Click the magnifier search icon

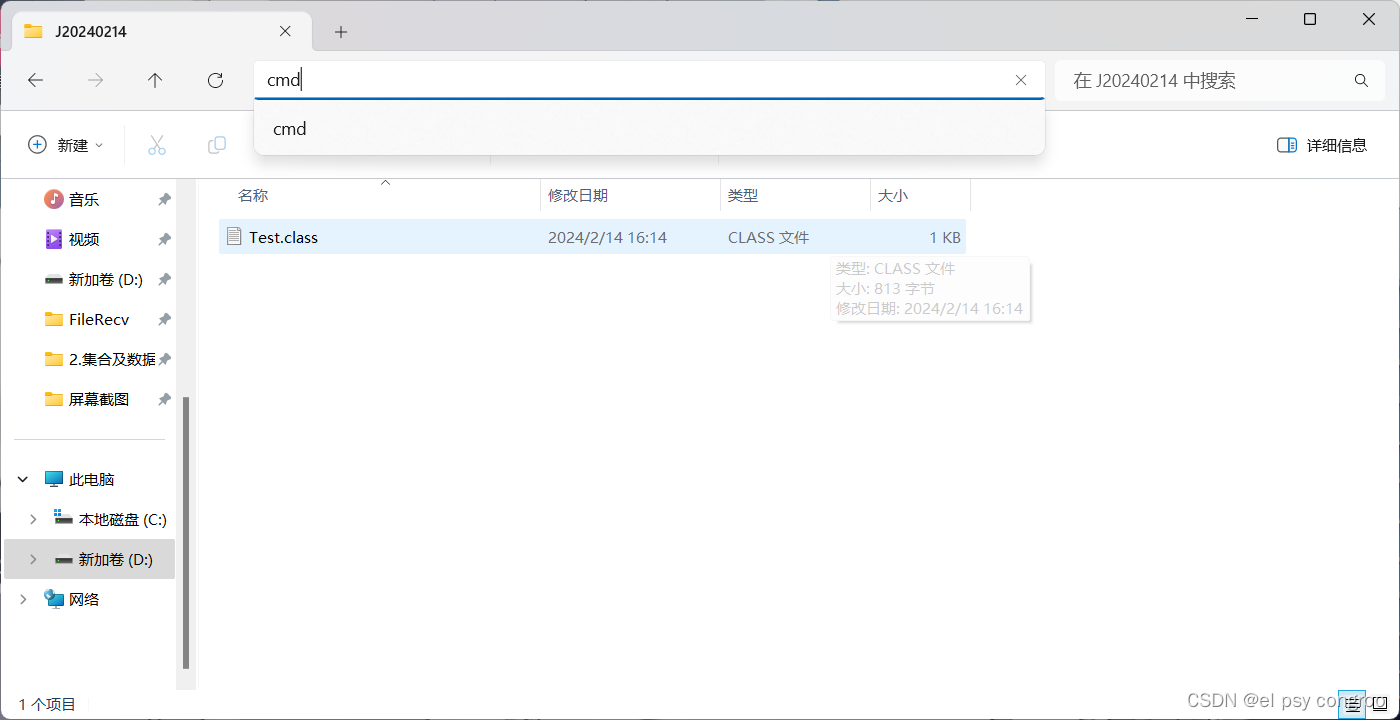click(1361, 80)
